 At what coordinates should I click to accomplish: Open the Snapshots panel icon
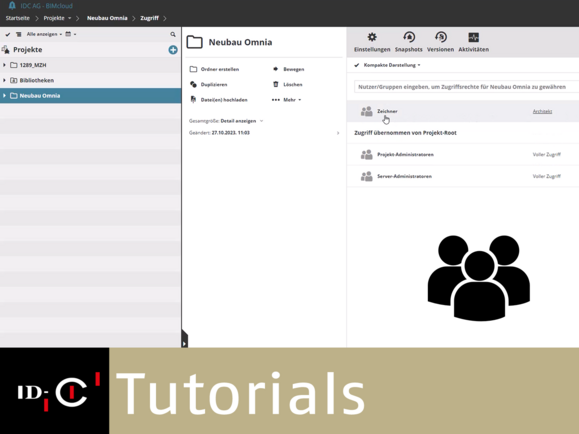[x=409, y=37]
